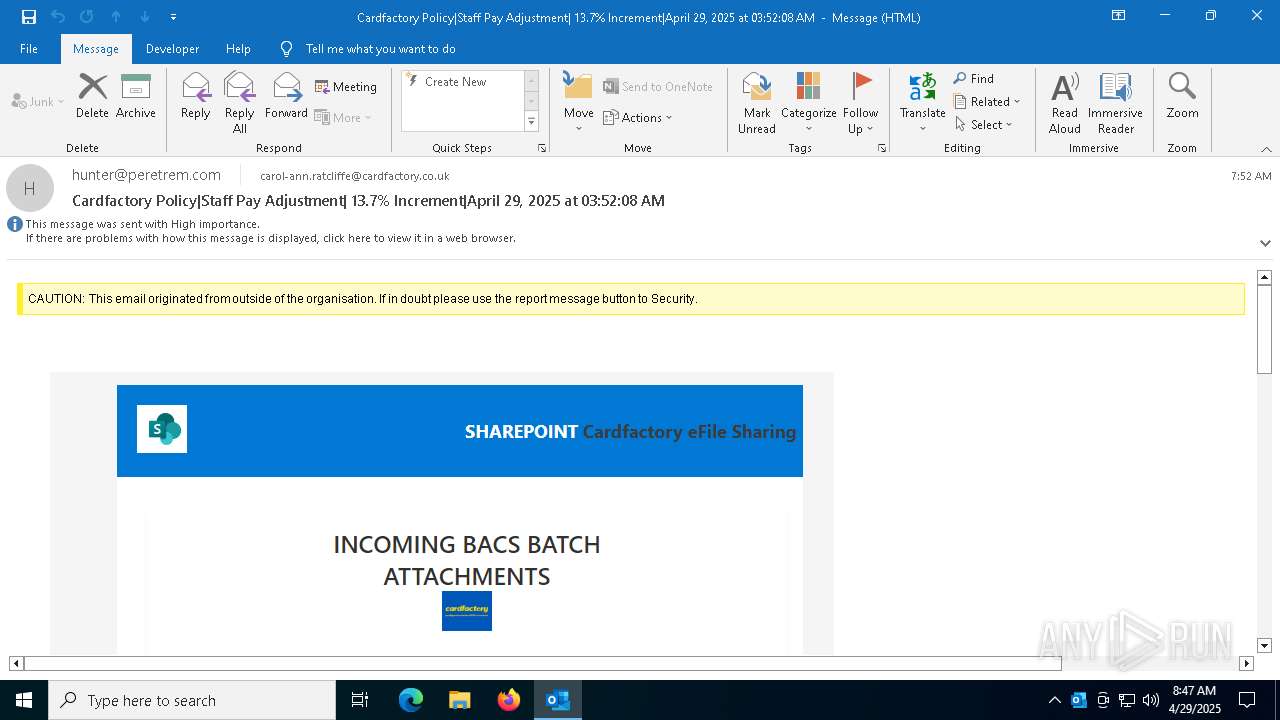1280x720 pixels.
Task: Expand the message header chevron
Action: click(1265, 243)
